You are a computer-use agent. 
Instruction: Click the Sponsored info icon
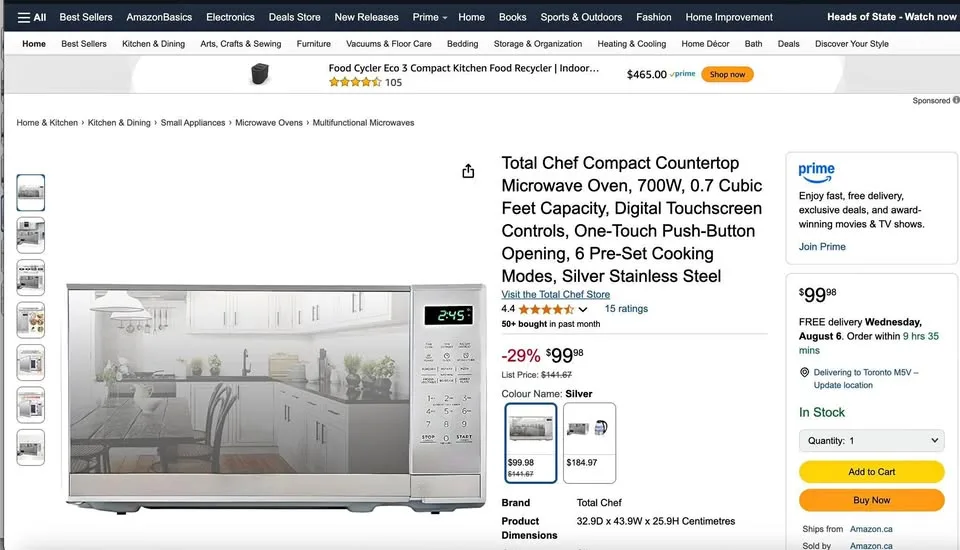[x=956, y=100]
